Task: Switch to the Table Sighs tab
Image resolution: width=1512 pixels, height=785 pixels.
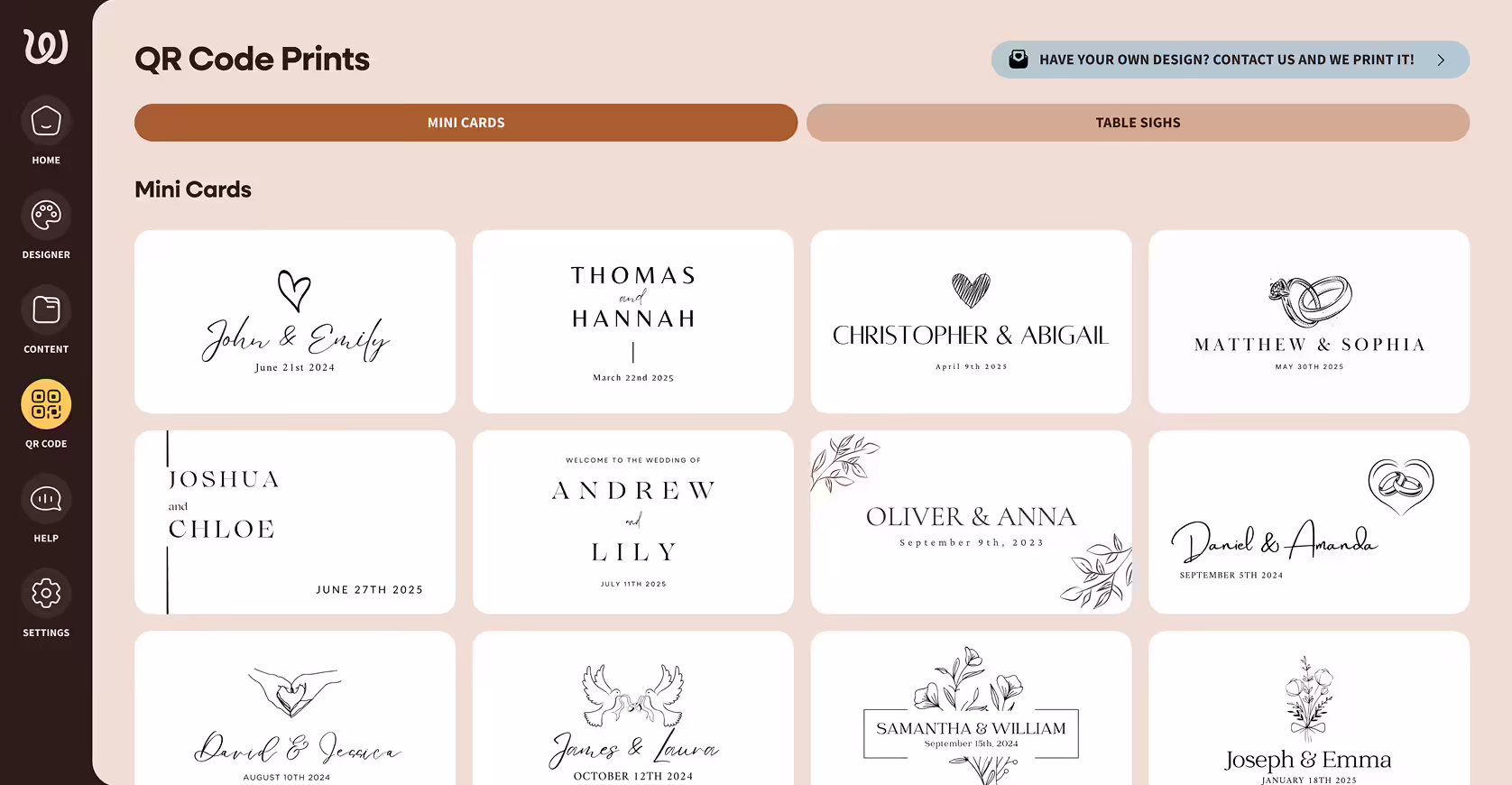Action: coord(1138,123)
